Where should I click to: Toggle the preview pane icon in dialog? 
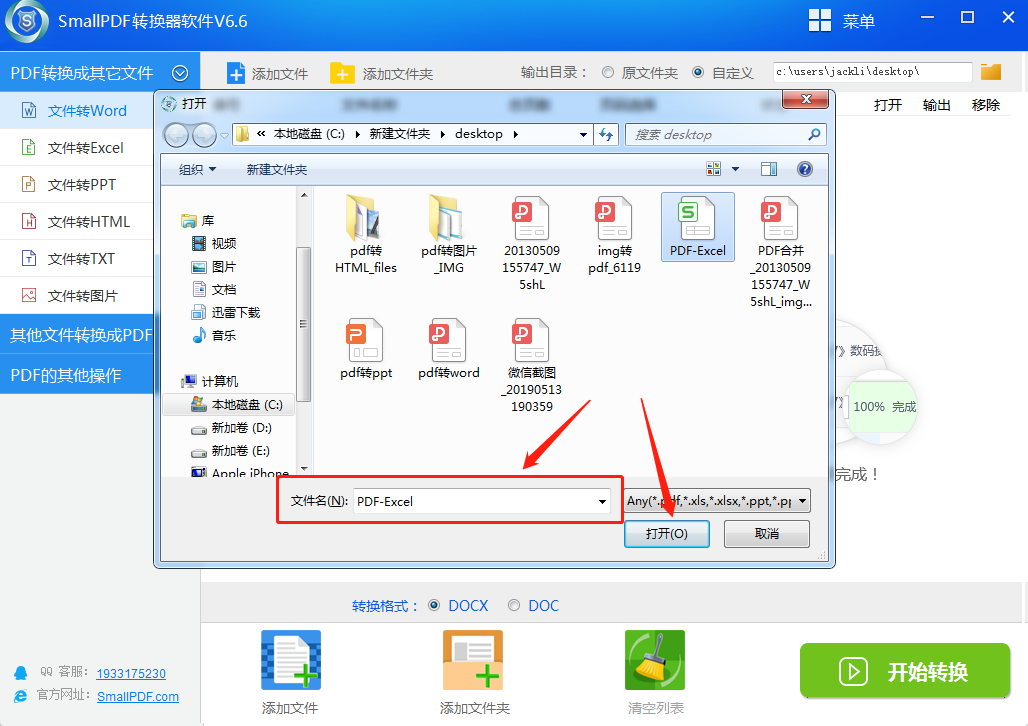pos(768,169)
